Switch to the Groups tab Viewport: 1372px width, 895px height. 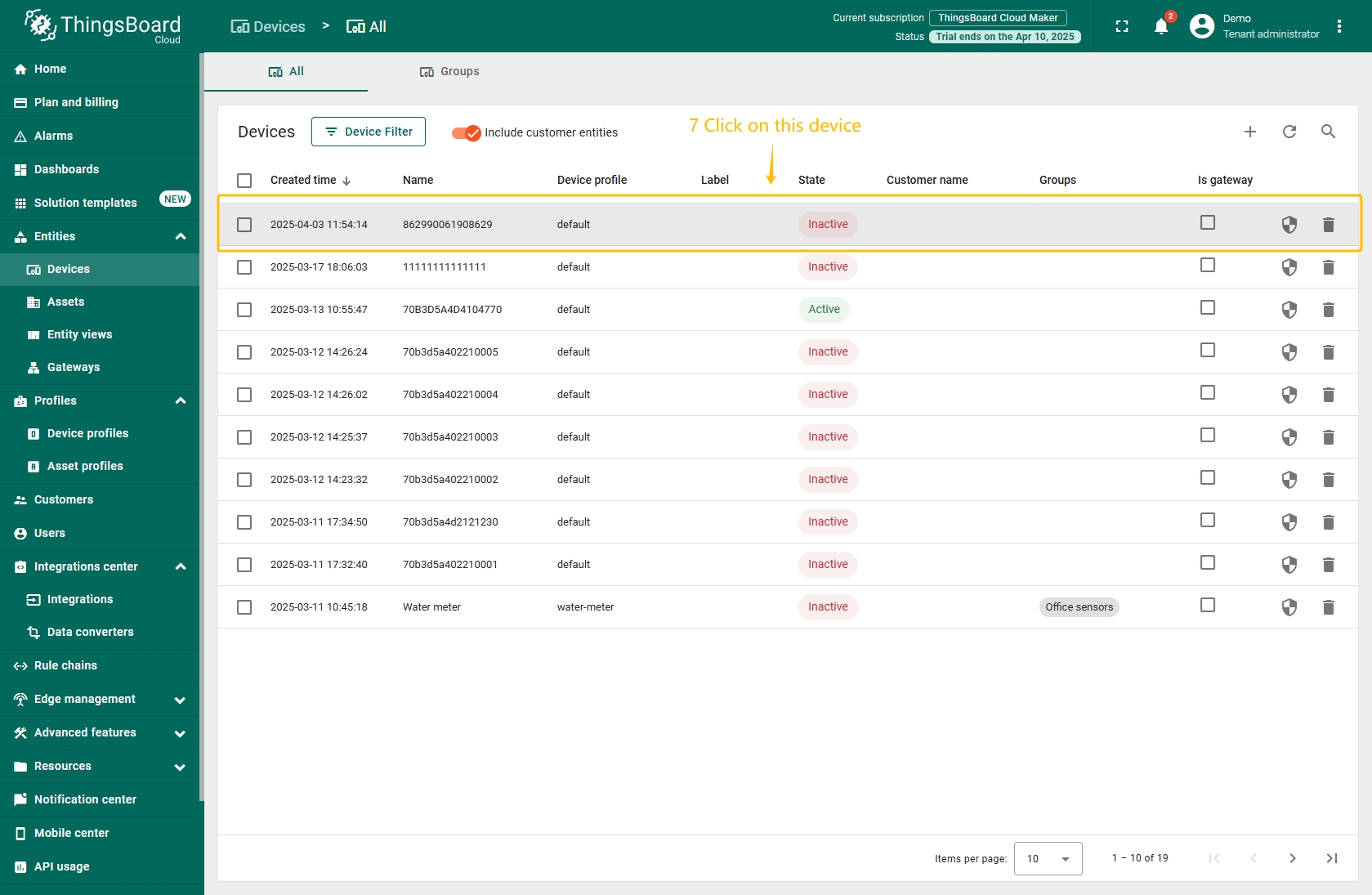pos(449,72)
